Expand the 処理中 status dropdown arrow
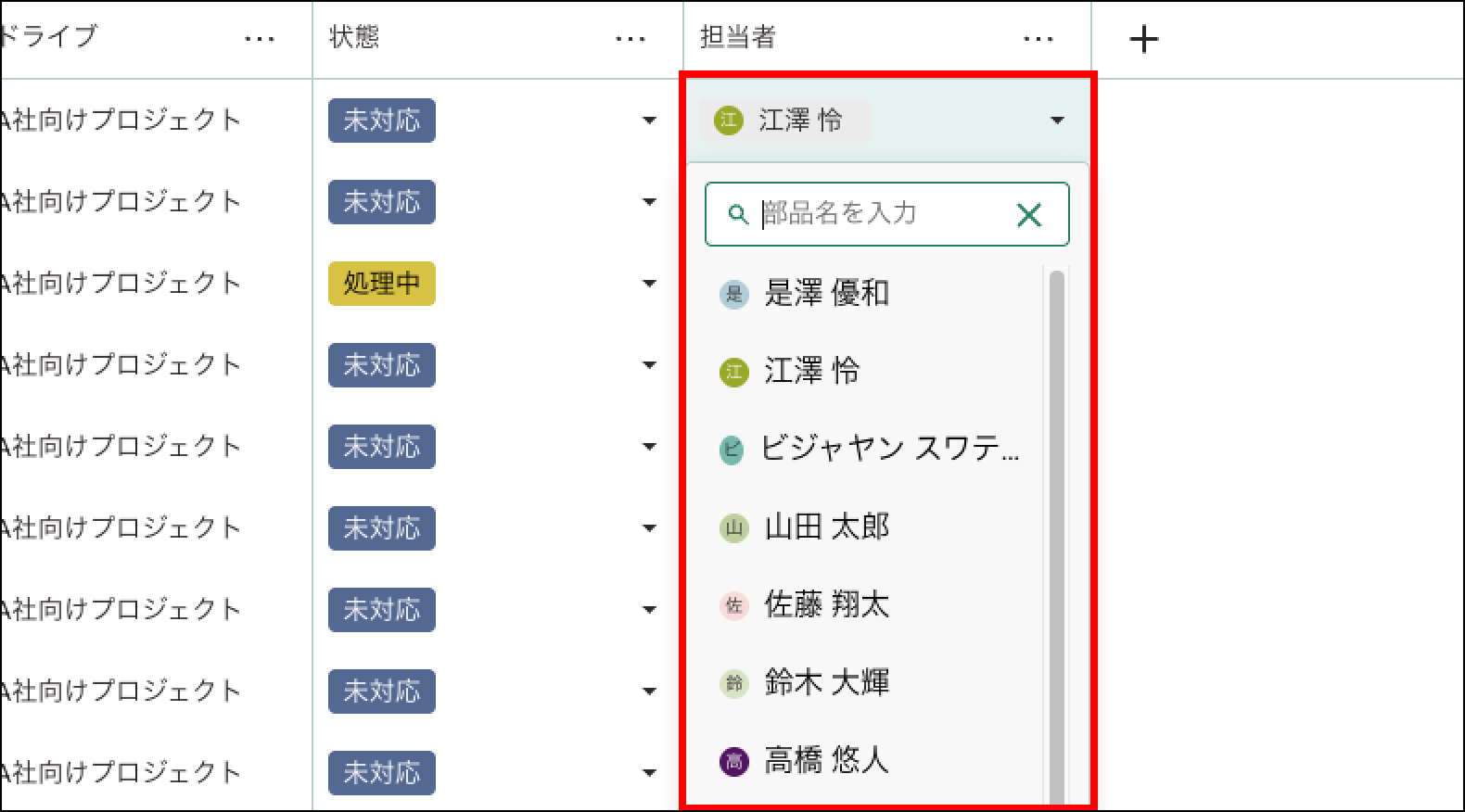The image size is (1465, 812). pos(649,284)
